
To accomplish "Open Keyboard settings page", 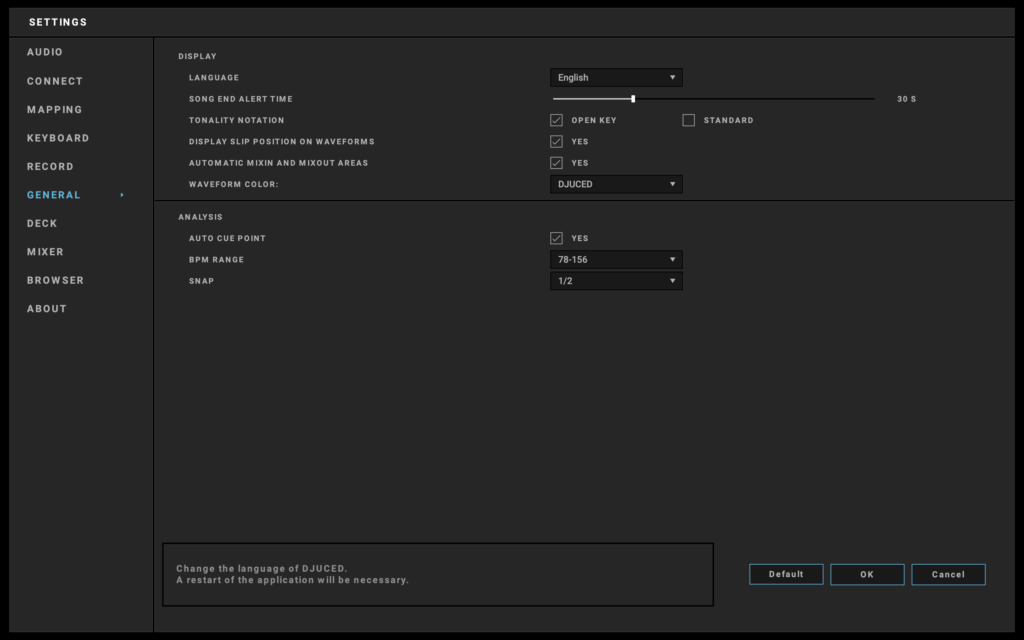I will point(58,138).
